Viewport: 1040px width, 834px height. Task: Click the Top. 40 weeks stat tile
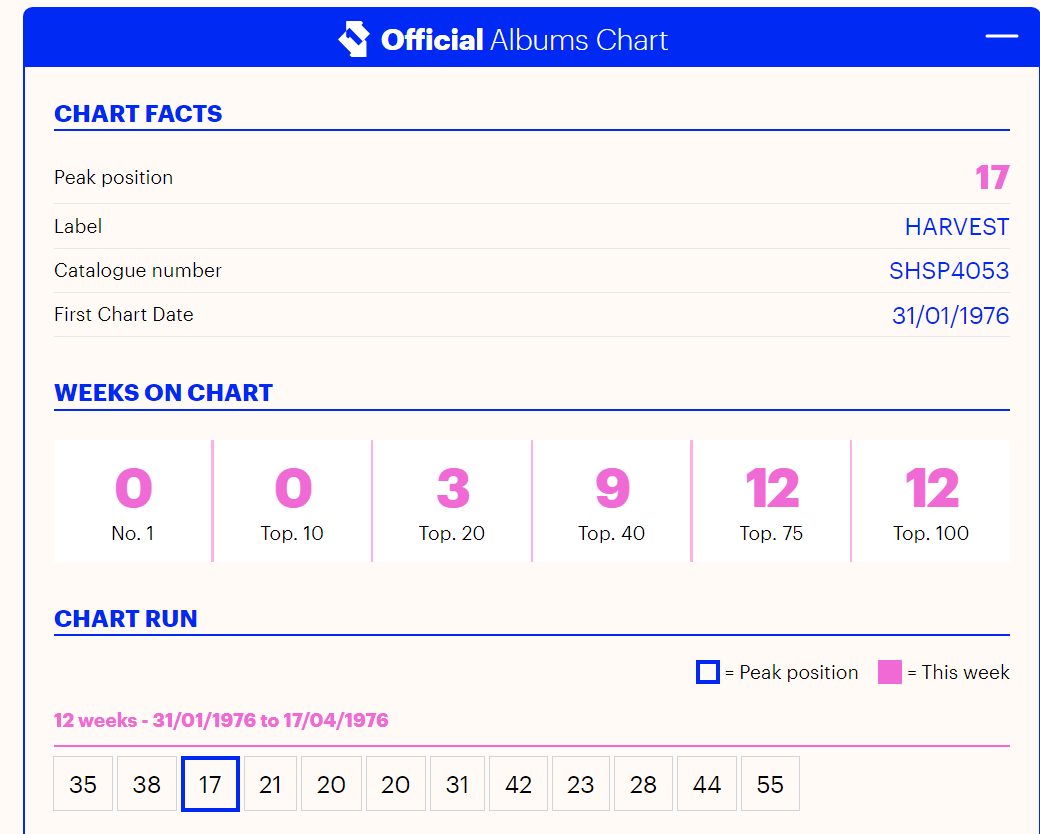[x=611, y=501]
